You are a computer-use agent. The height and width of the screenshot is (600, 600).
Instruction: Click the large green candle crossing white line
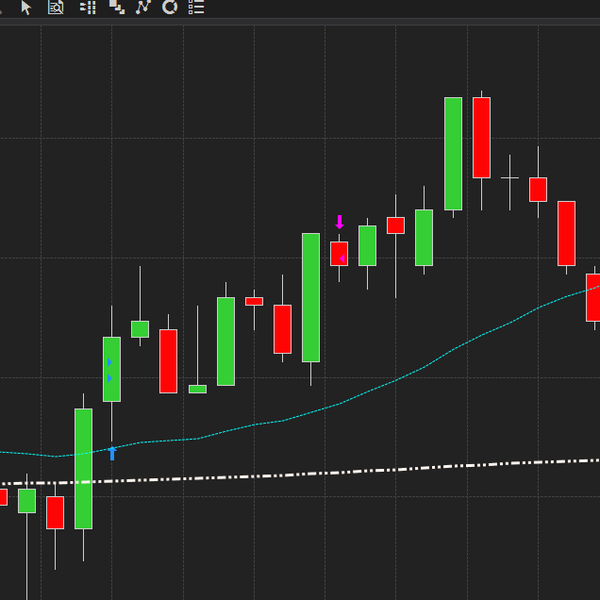[x=83, y=468]
